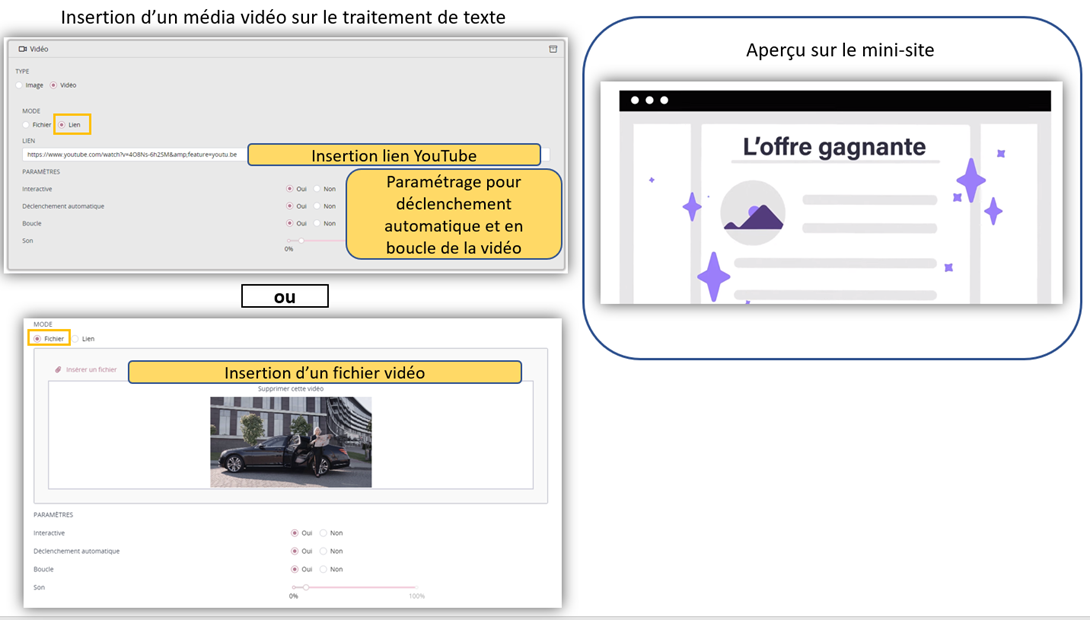
Task: Disable Déclenchement automatique in the bottom panel
Action: point(323,551)
